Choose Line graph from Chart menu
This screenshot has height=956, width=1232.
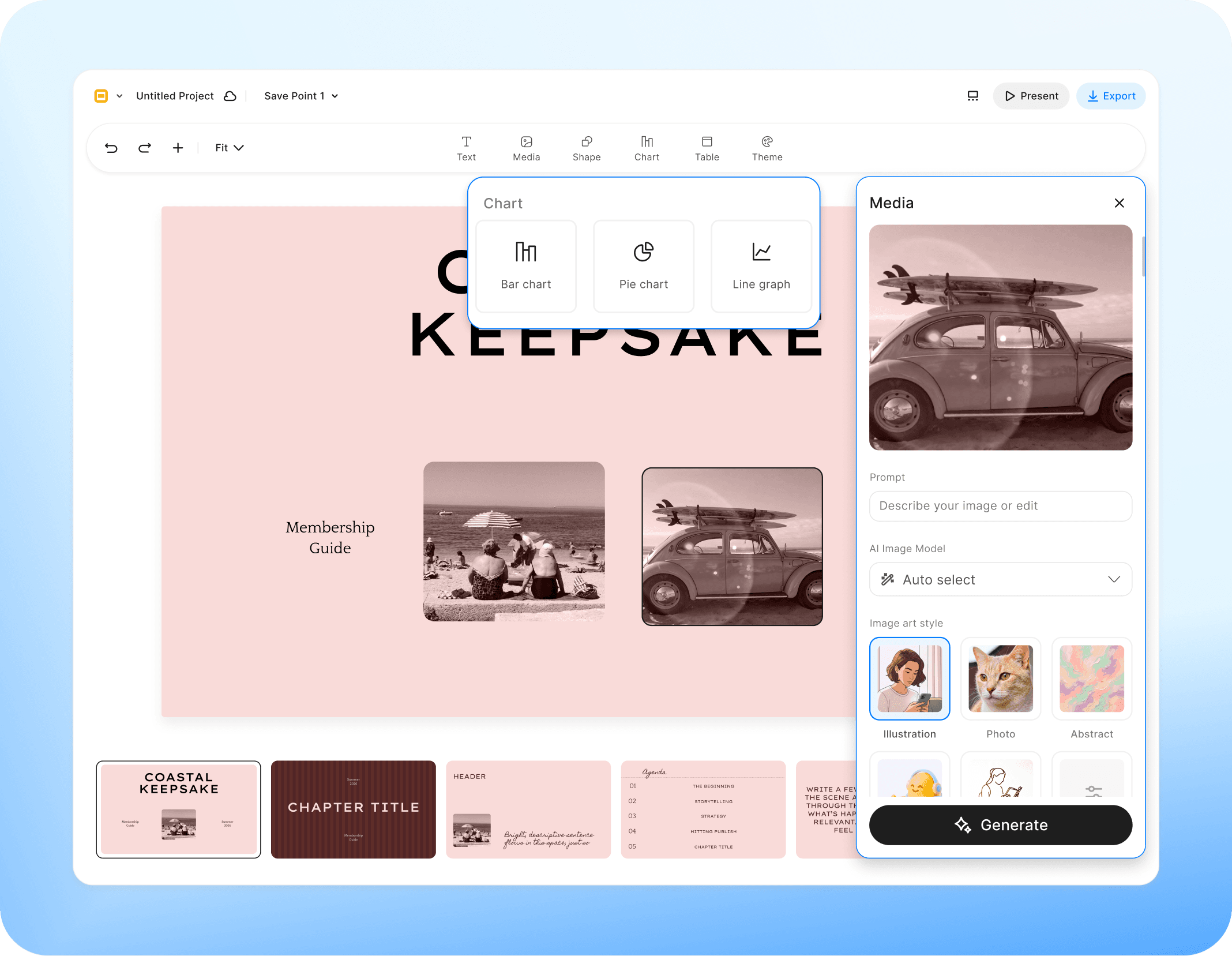click(761, 266)
